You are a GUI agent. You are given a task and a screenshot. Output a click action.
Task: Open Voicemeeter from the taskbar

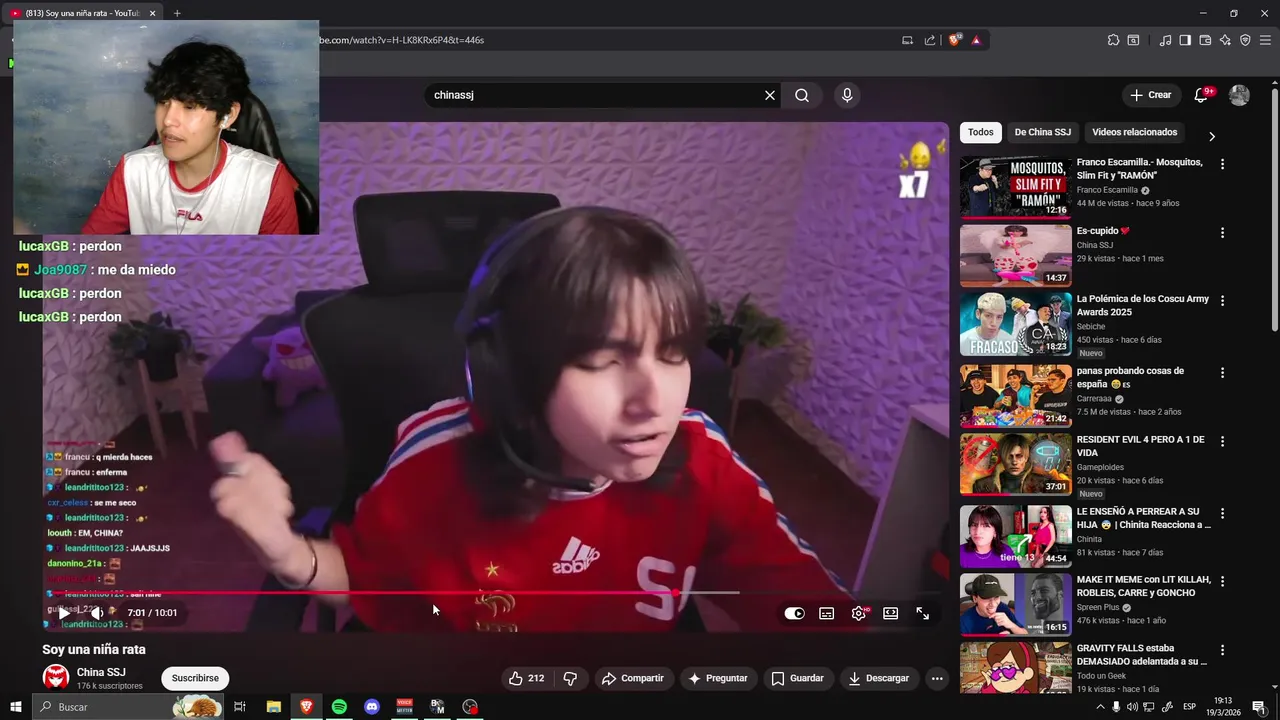click(x=405, y=707)
